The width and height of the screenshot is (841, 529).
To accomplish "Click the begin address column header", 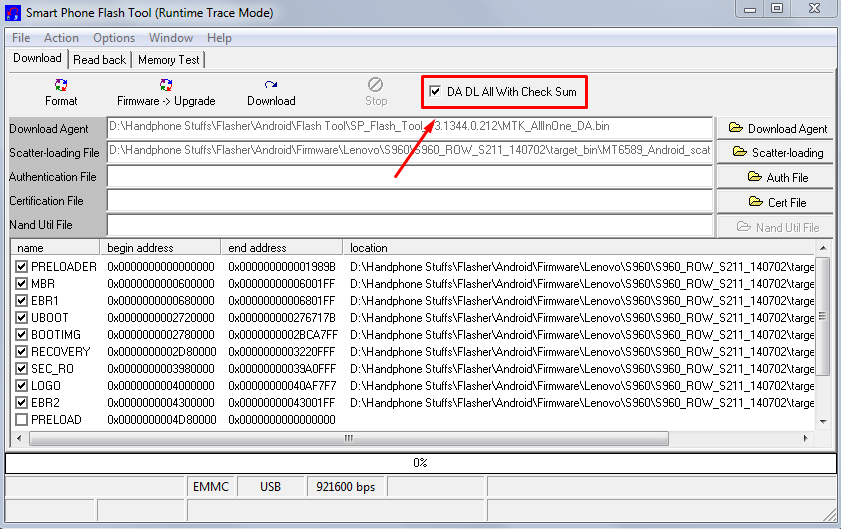I will pos(160,248).
